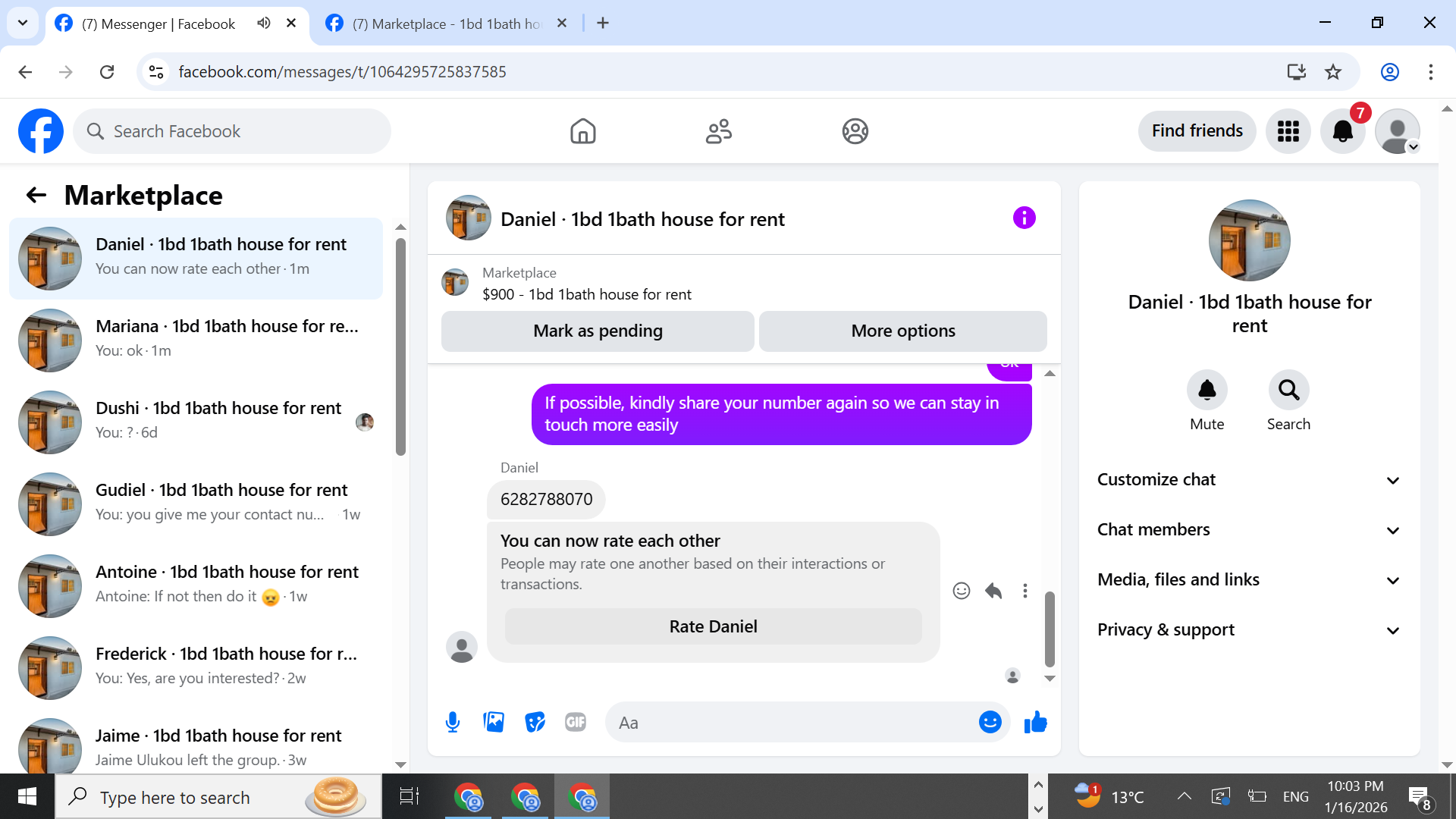Click the Aa message input field

[789, 722]
